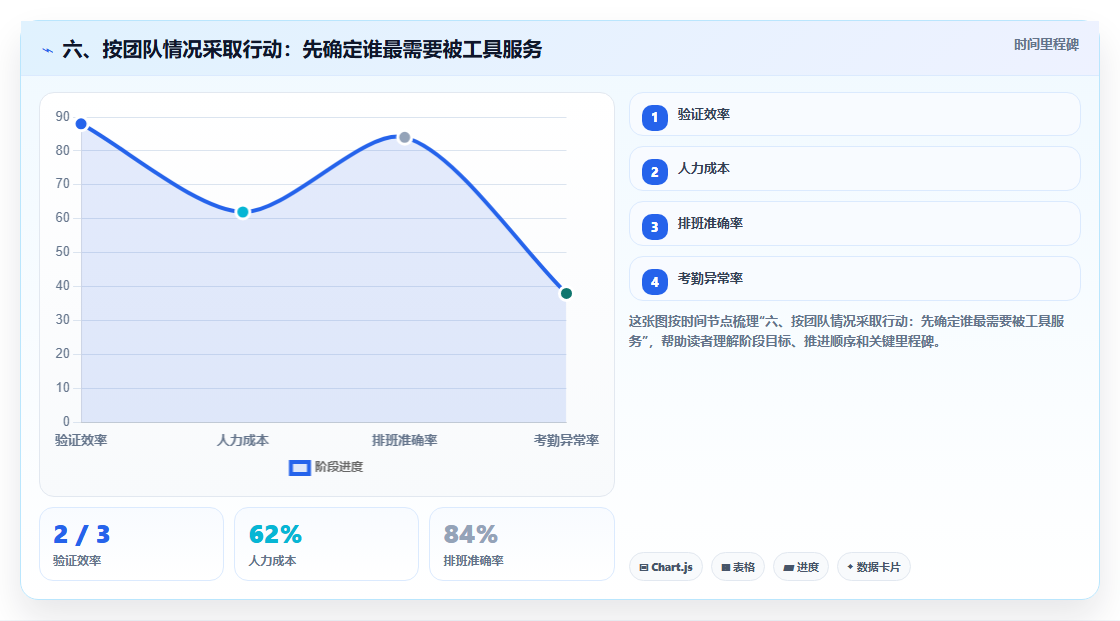Click the x-axis label 人力成本

click(x=243, y=440)
